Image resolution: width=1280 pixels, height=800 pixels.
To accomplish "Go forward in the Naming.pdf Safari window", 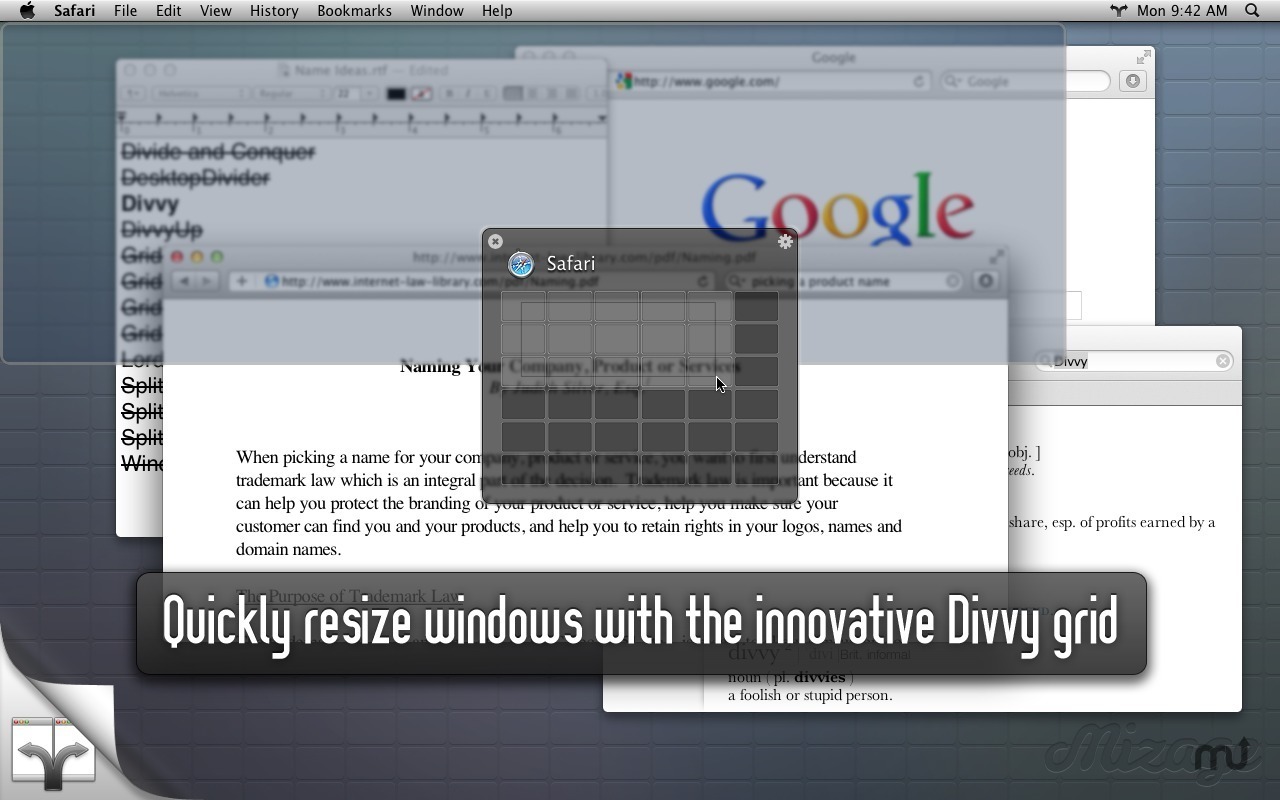I will (207, 281).
